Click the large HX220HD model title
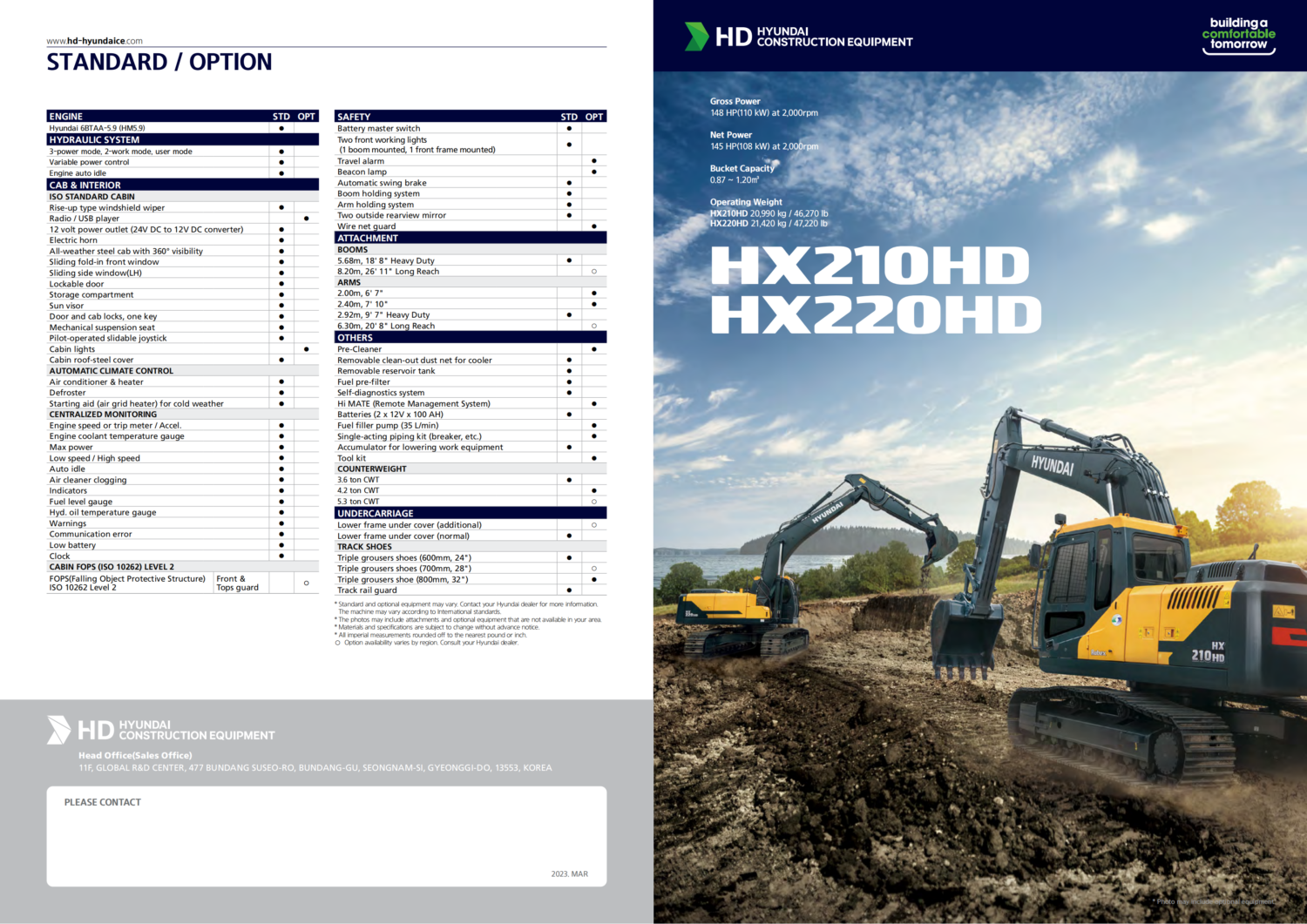 [876, 315]
